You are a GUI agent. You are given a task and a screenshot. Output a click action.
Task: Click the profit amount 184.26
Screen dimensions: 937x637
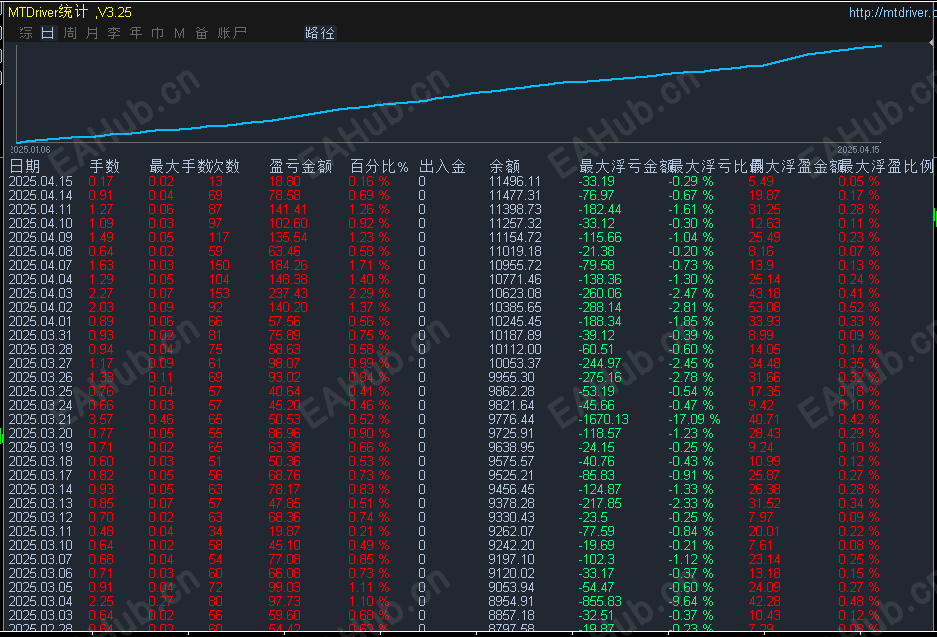click(x=288, y=265)
